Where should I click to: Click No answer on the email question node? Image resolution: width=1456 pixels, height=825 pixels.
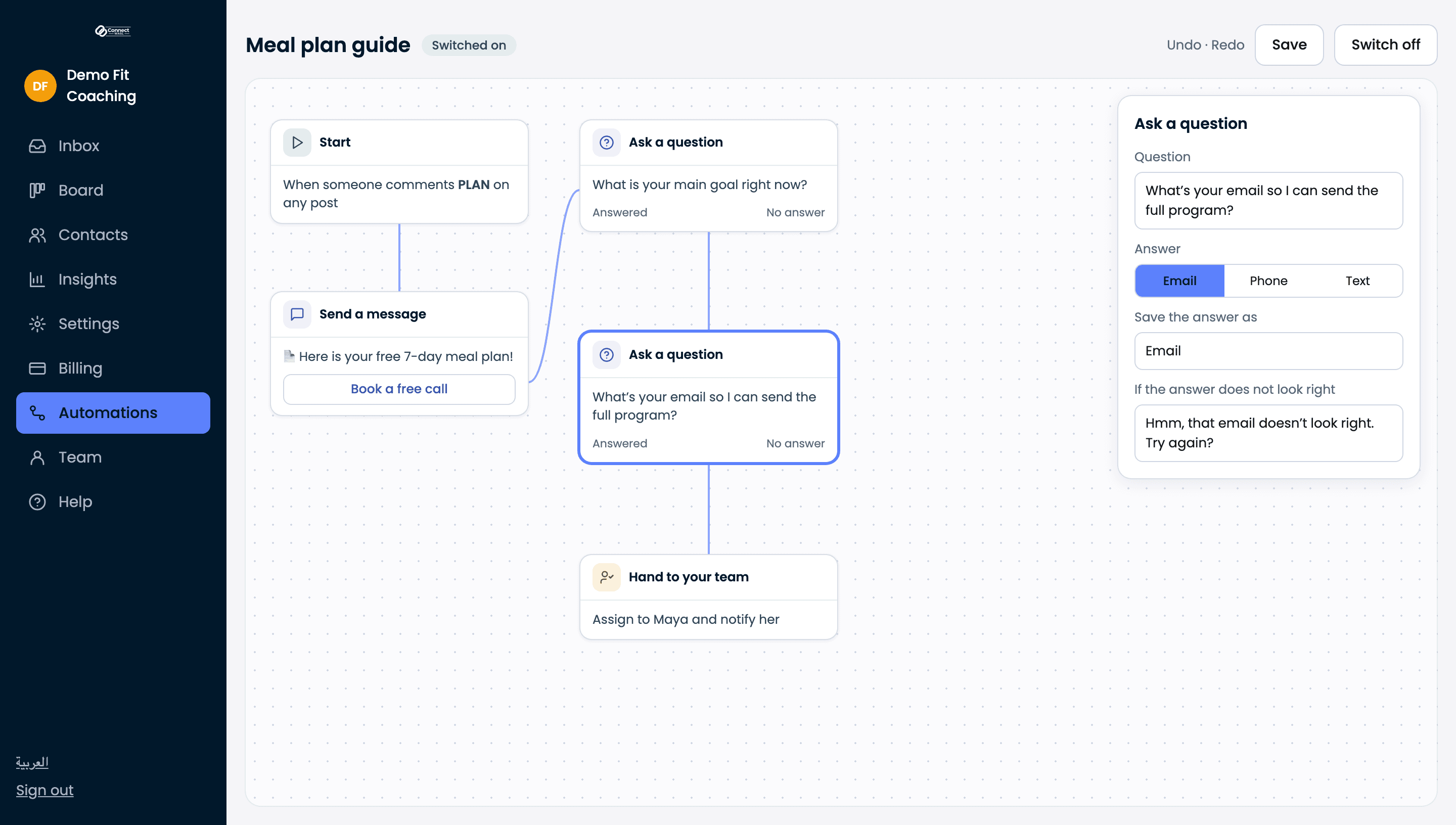coord(795,444)
